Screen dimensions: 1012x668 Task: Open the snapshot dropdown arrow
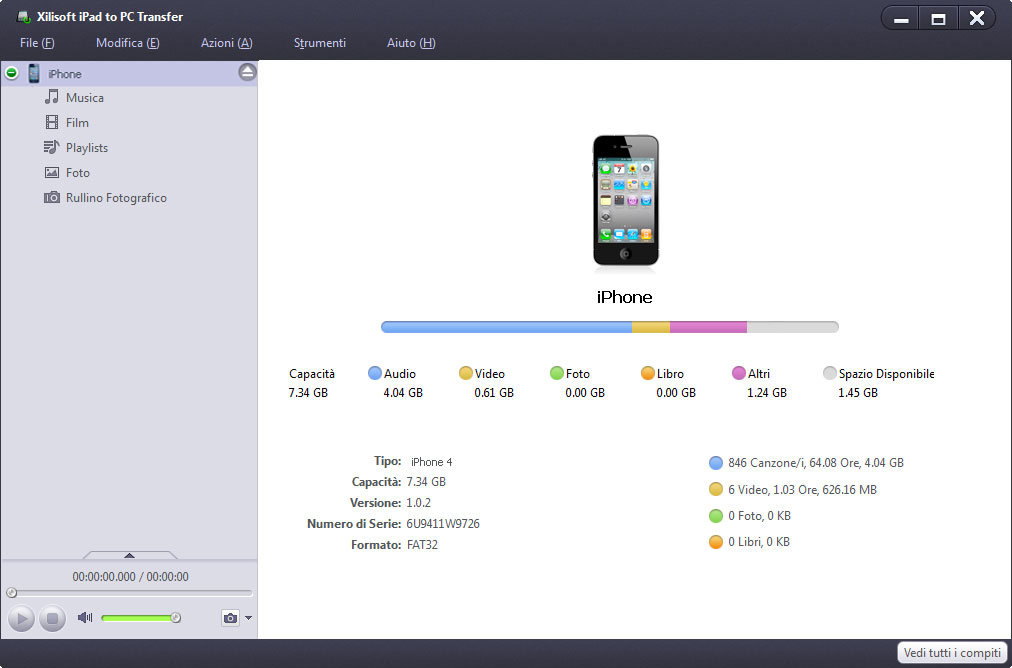[x=248, y=618]
